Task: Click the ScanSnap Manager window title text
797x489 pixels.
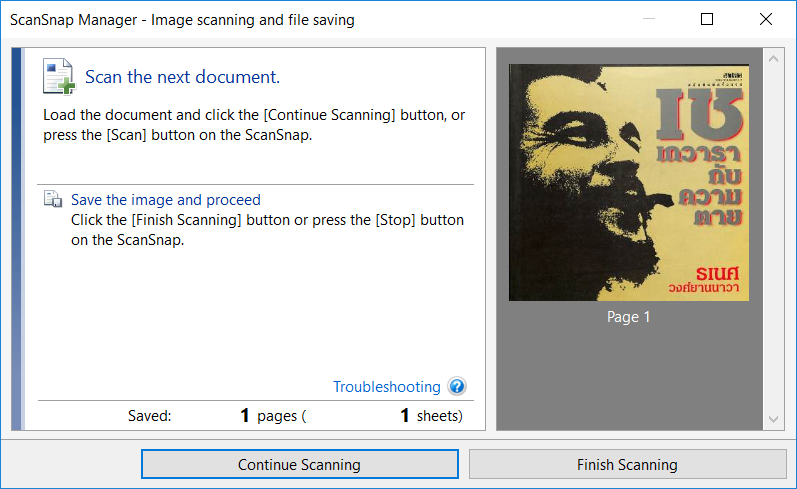Action: tap(182, 20)
